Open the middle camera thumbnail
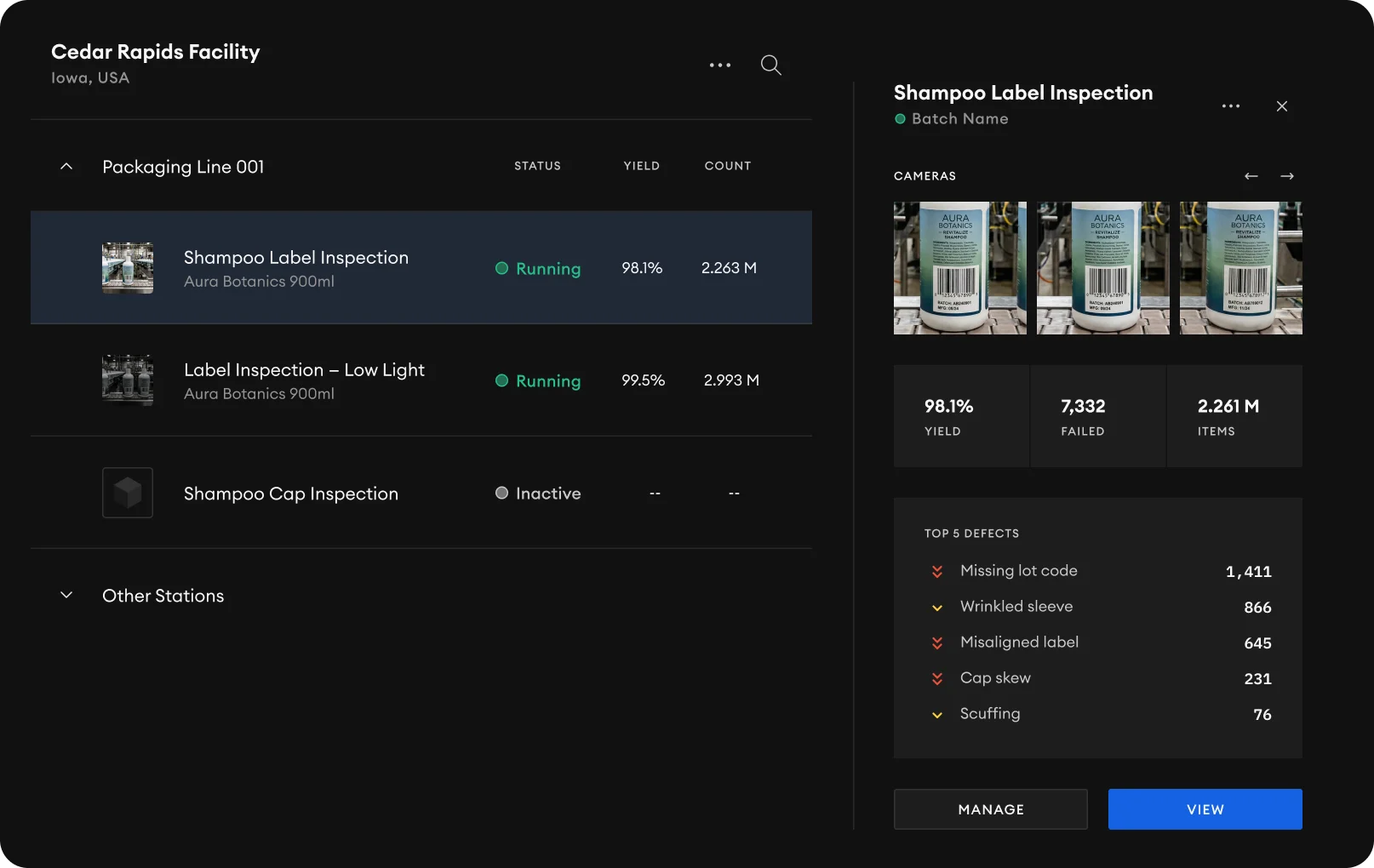Image resolution: width=1374 pixels, height=868 pixels. pos(1102,268)
